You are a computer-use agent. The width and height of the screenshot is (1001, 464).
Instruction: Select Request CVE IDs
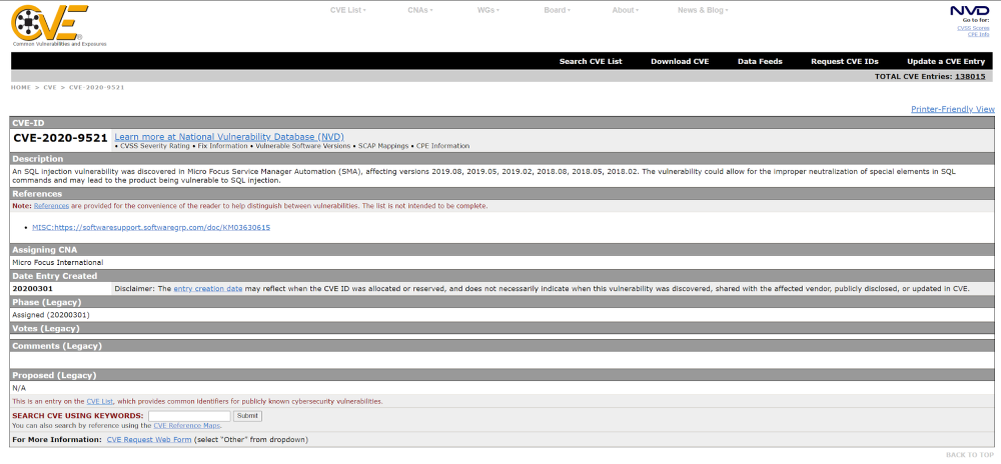click(845, 61)
